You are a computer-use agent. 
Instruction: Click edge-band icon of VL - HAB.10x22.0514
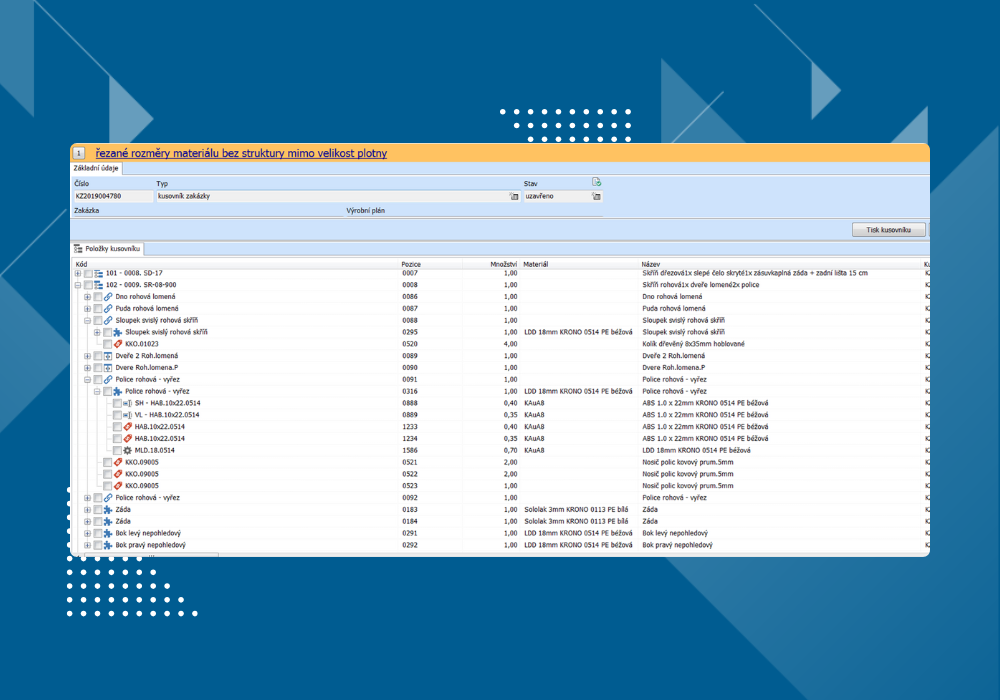[x=128, y=415]
